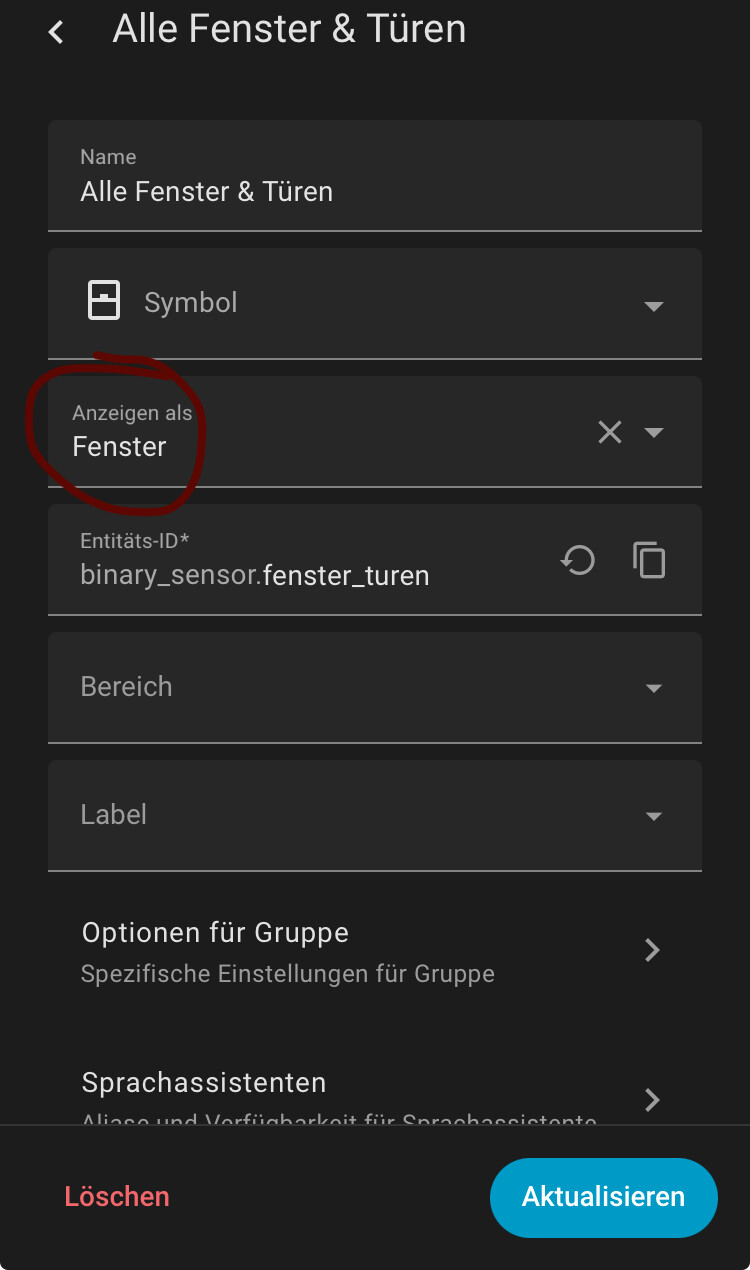Open the Symbol dropdown arrow
The image size is (750, 1270).
(x=654, y=305)
